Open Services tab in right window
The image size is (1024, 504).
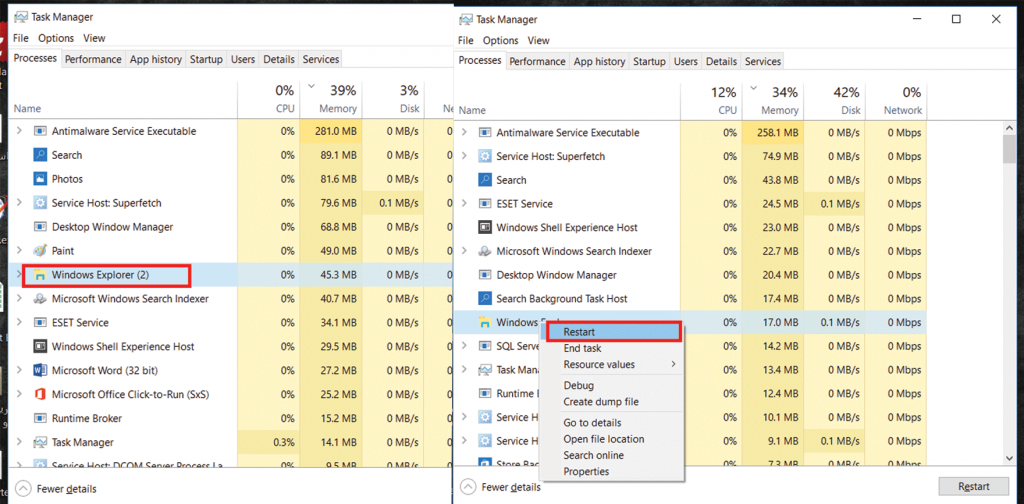click(x=763, y=61)
